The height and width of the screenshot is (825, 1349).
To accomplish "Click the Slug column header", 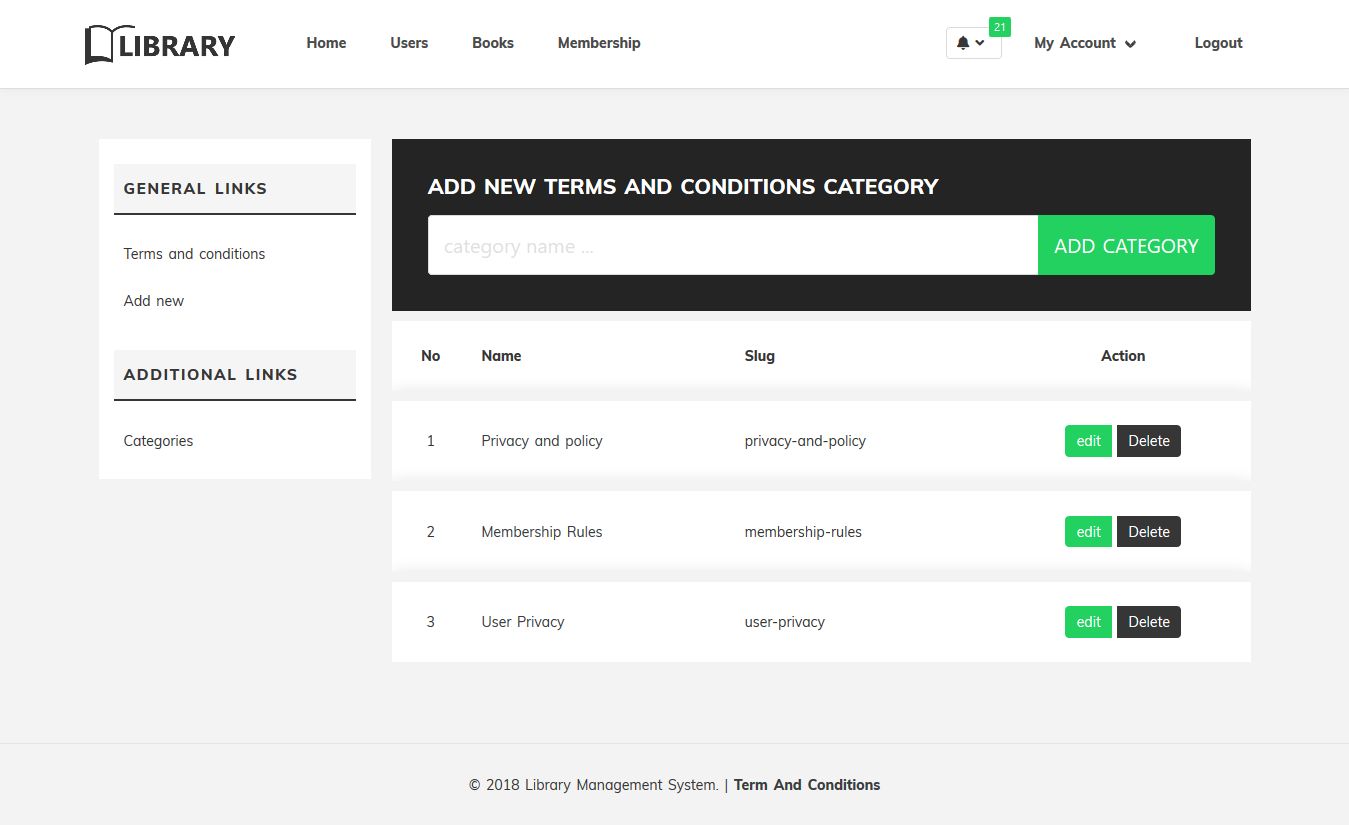I will coord(760,356).
